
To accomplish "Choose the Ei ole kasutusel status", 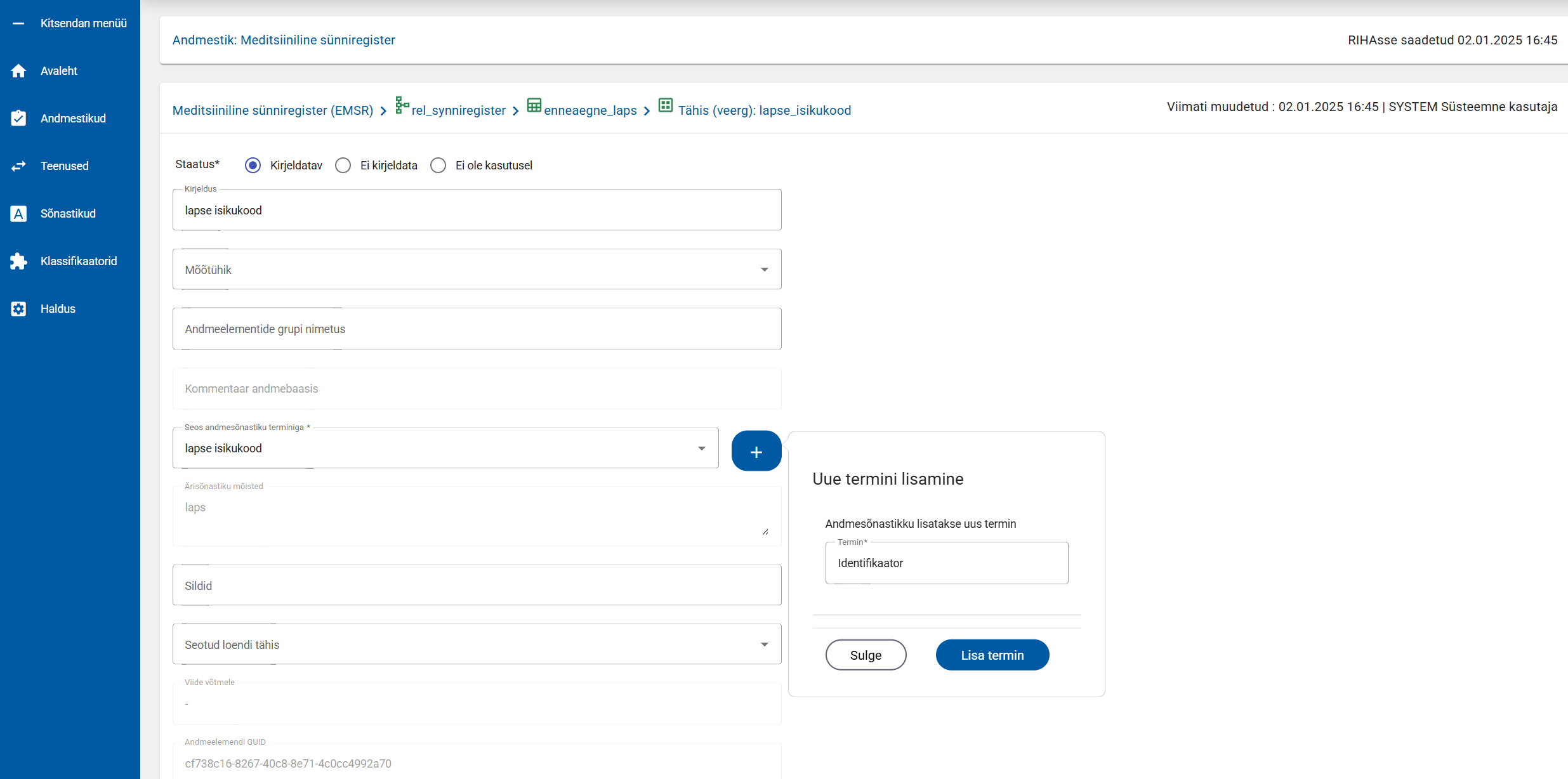I will pos(438,166).
